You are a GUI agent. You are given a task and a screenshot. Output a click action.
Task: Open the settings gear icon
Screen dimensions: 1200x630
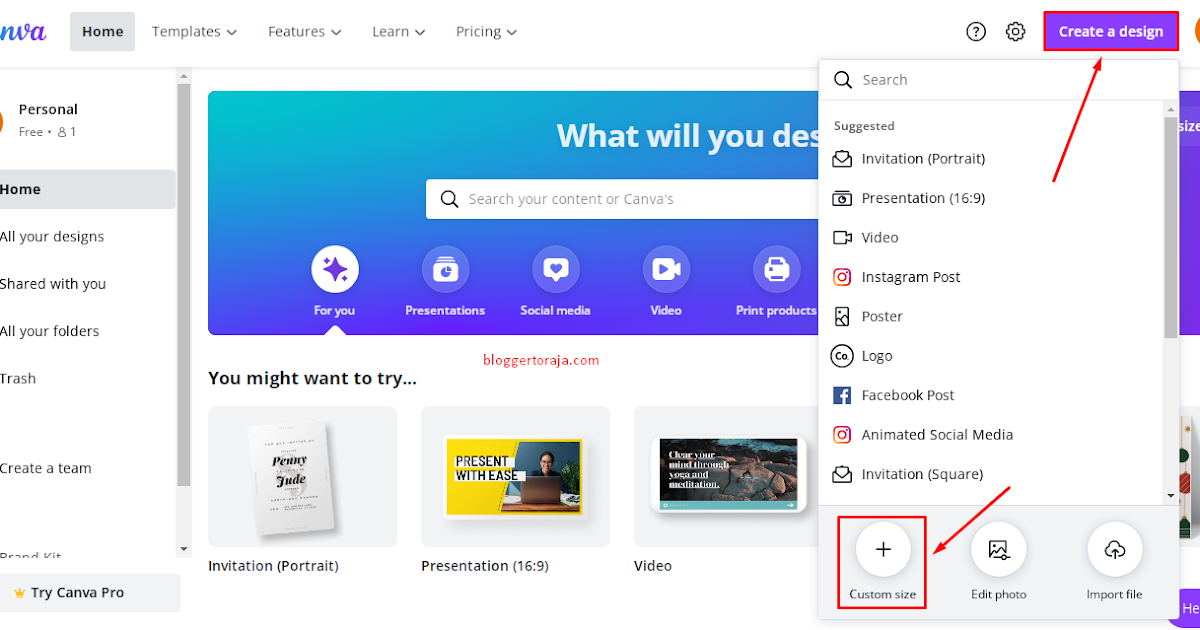(x=1015, y=31)
